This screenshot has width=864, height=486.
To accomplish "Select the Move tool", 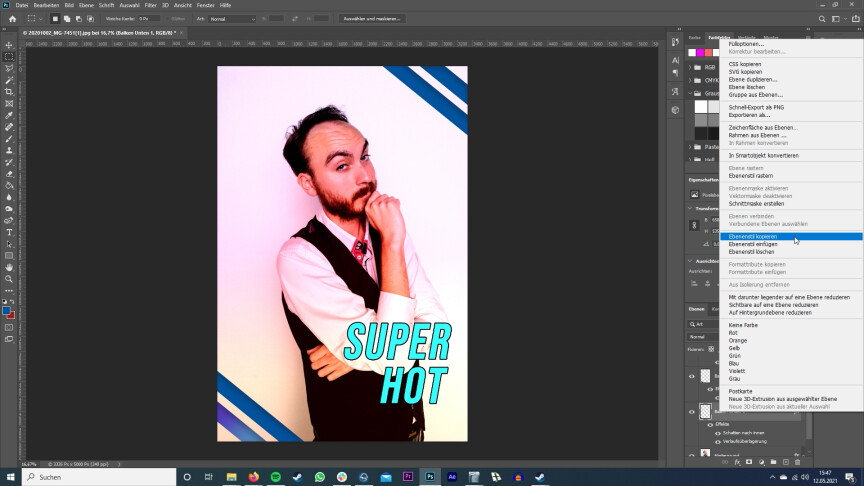I will coord(9,45).
